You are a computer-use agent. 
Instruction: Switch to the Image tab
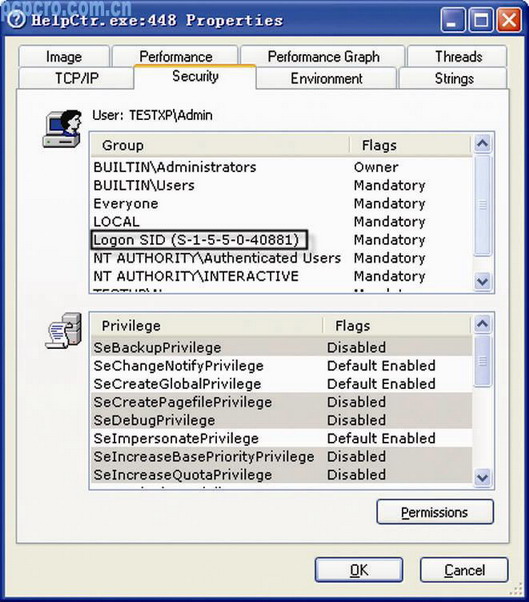(64, 56)
